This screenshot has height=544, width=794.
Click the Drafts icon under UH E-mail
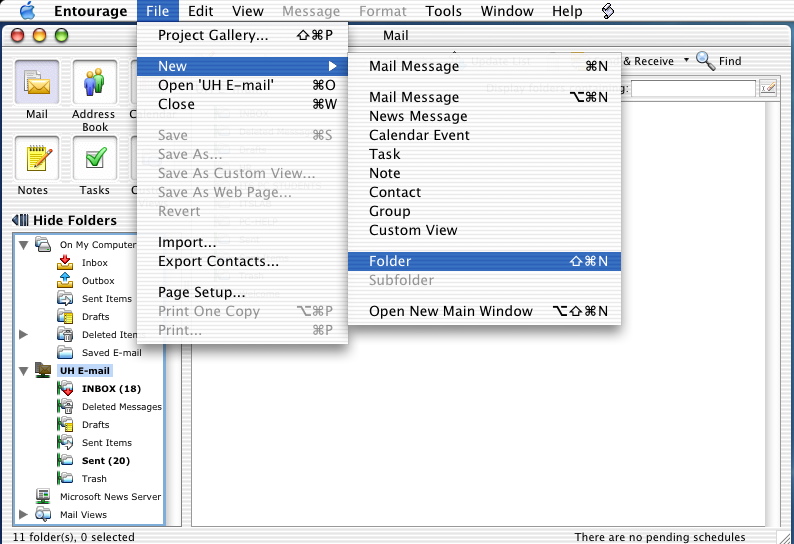[x=65, y=424]
